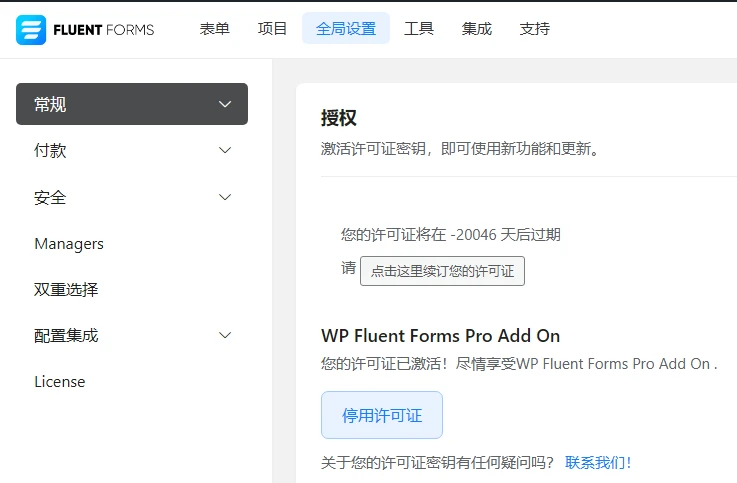The height and width of the screenshot is (483, 737).
Task: Open the 支持 menu
Action: (x=534, y=29)
